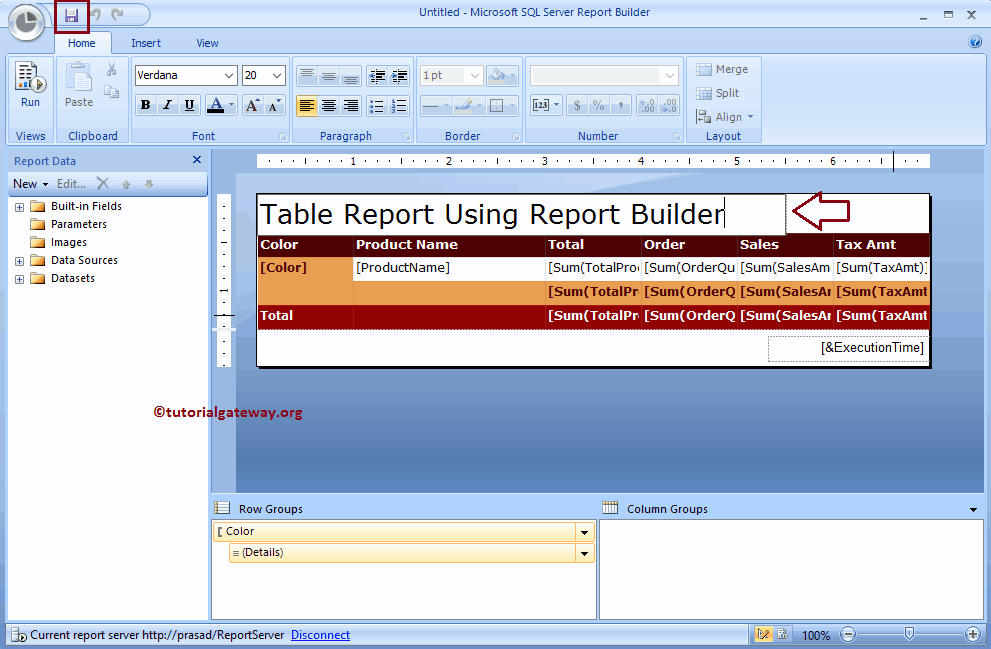
Task: Click the Save icon in Quick Access Toolbar
Action: (x=71, y=15)
